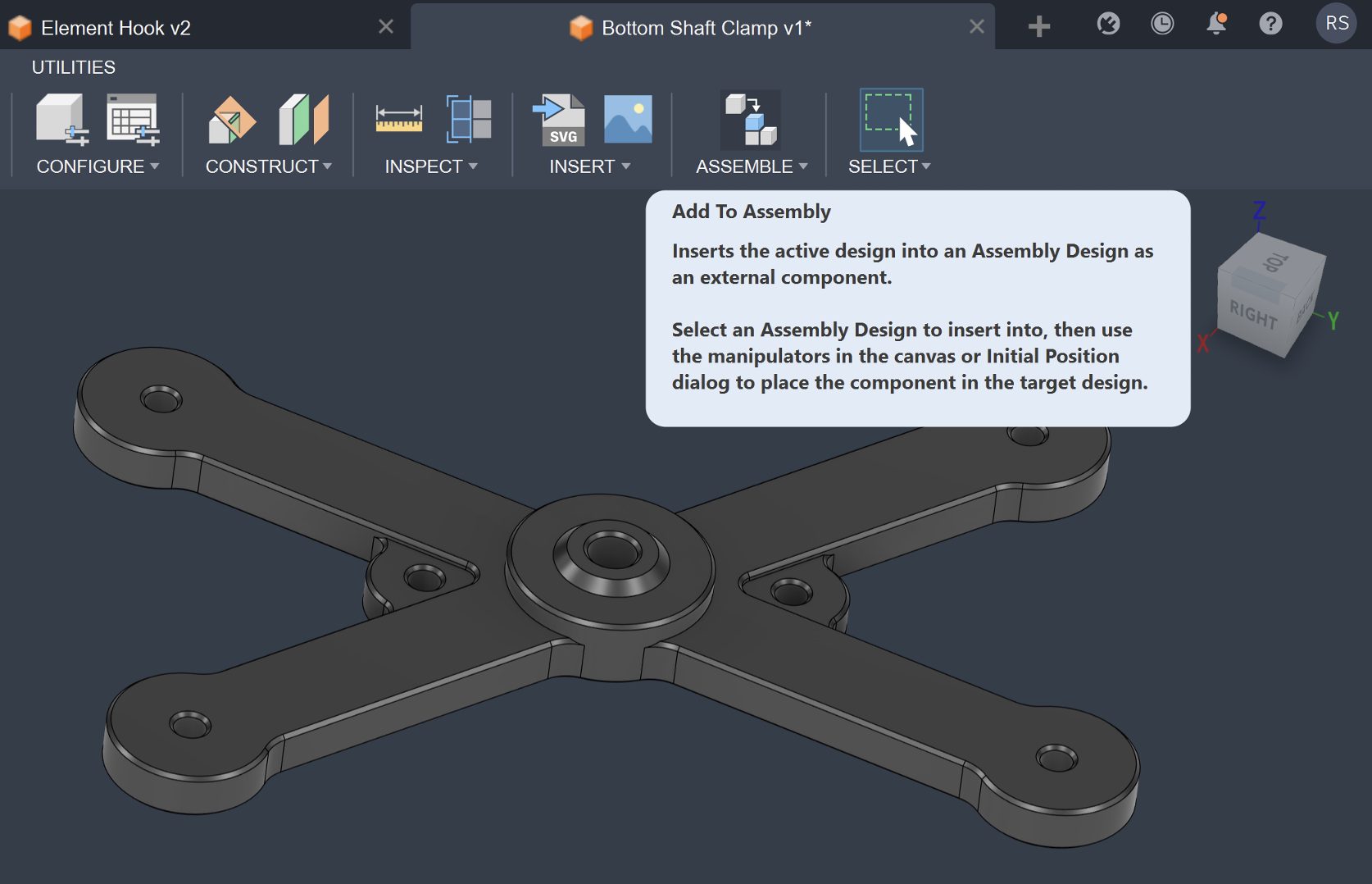
Task: Expand the ASSEMBLE dropdown
Action: click(805, 166)
